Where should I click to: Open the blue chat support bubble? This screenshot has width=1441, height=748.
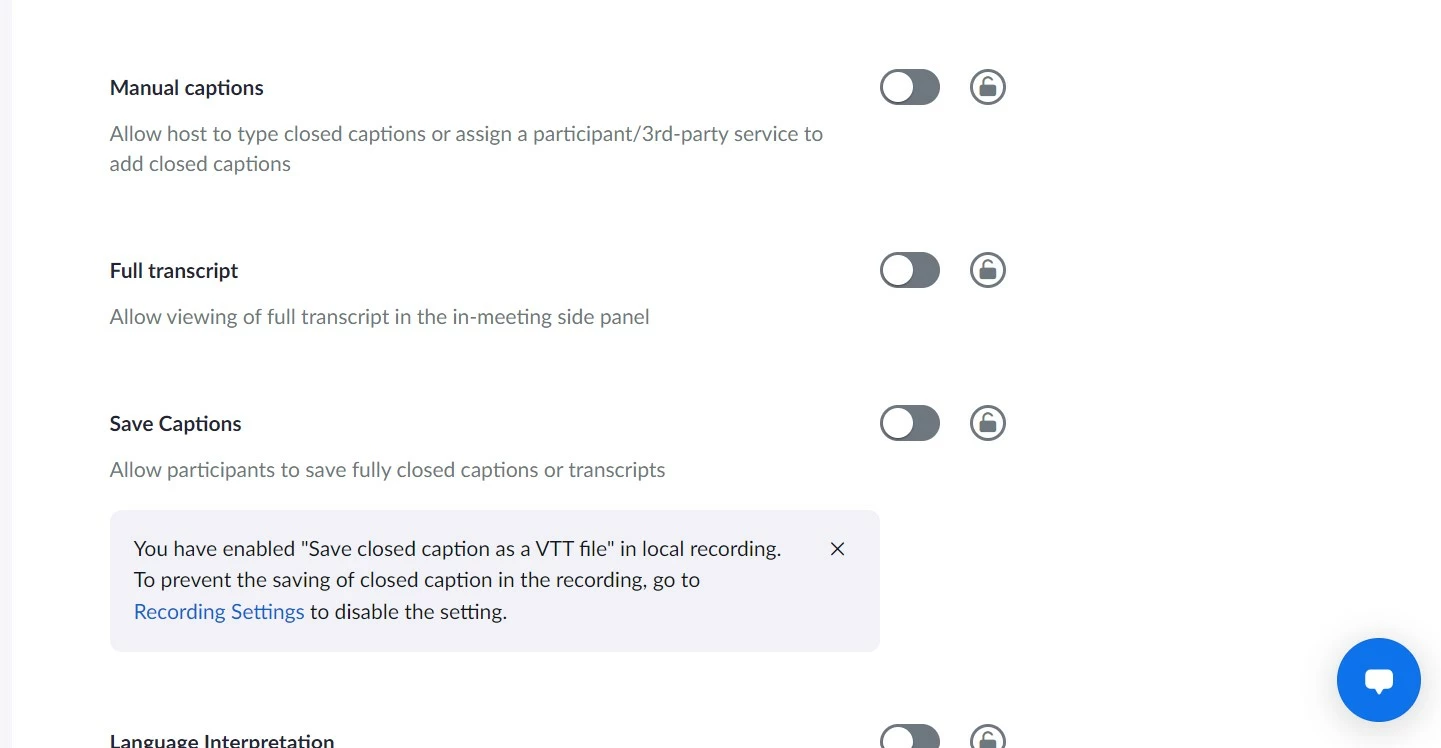click(1378, 680)
